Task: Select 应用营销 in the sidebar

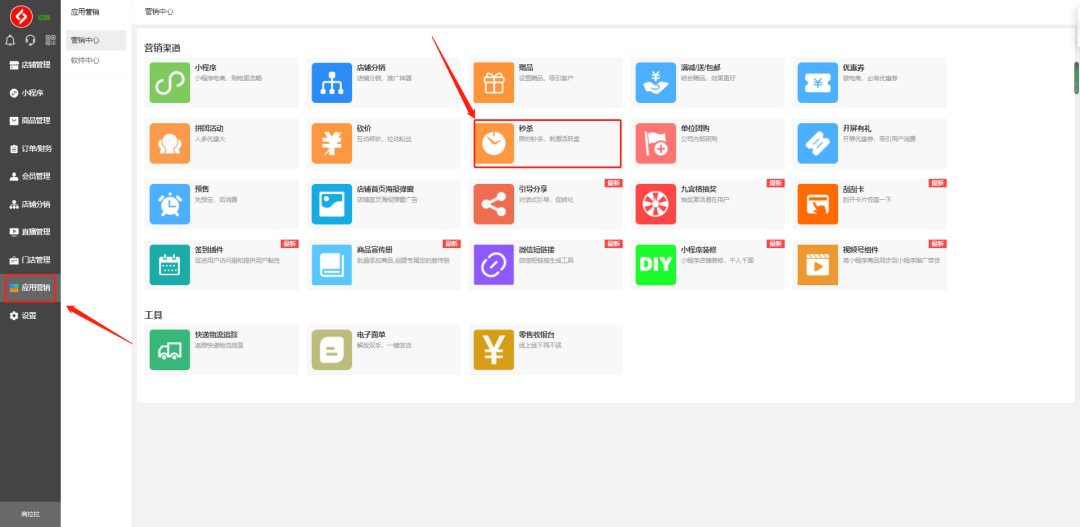Action: point(30,288)
